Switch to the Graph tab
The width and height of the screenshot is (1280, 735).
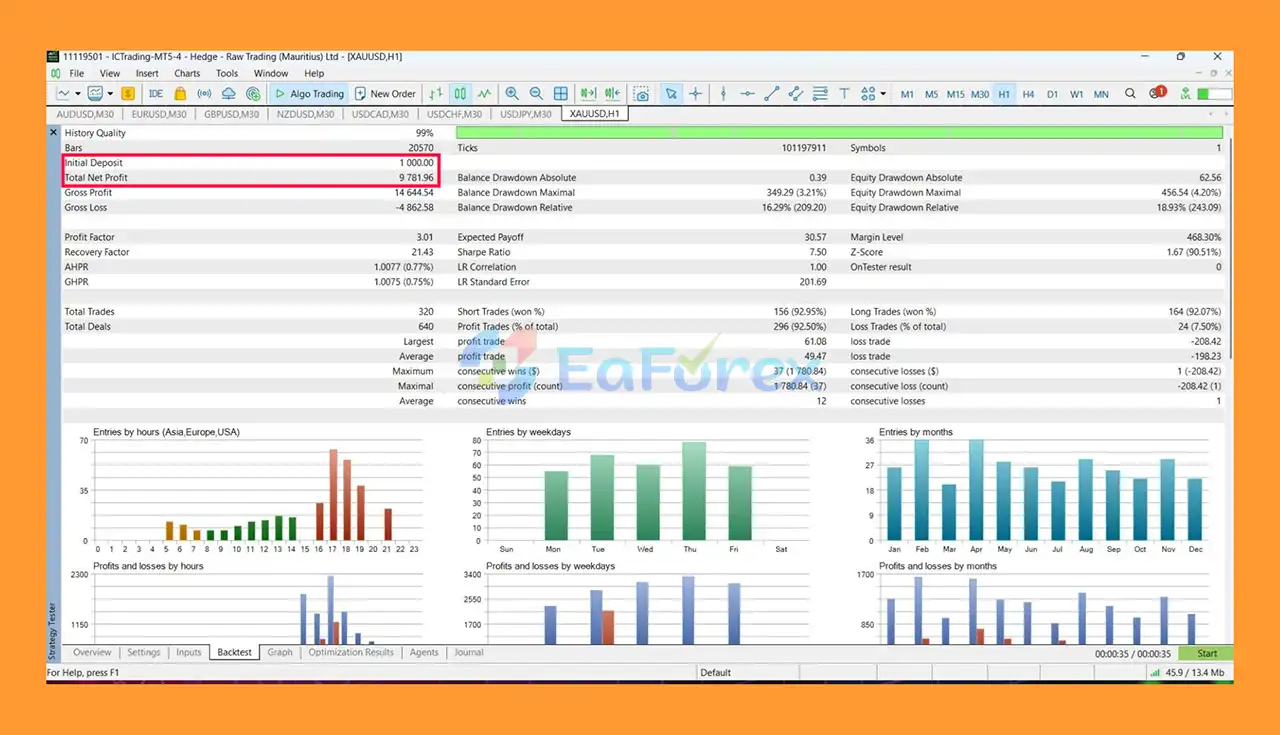[x=280, y=652]
